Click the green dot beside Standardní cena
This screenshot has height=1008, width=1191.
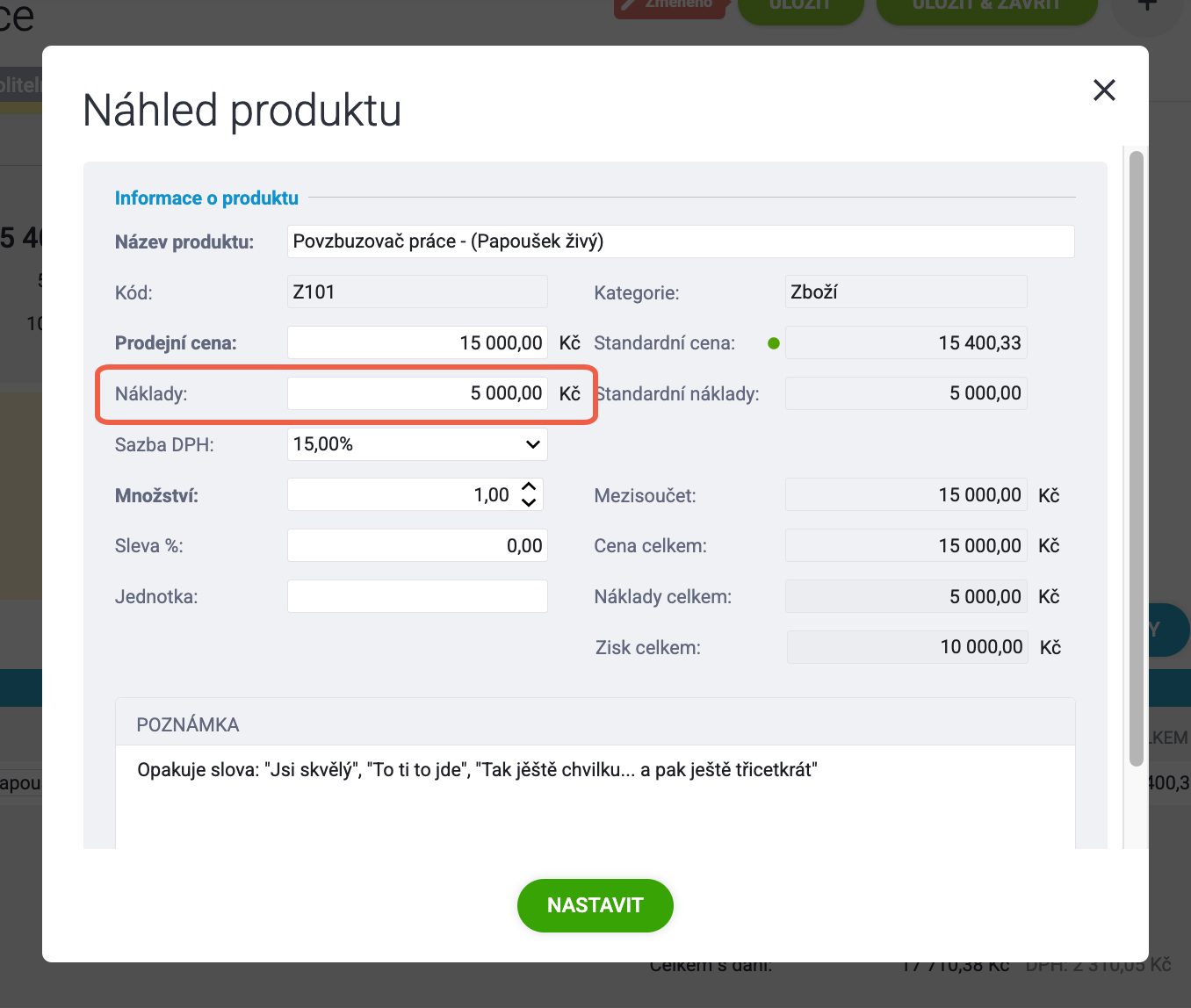tap(774, 343)
